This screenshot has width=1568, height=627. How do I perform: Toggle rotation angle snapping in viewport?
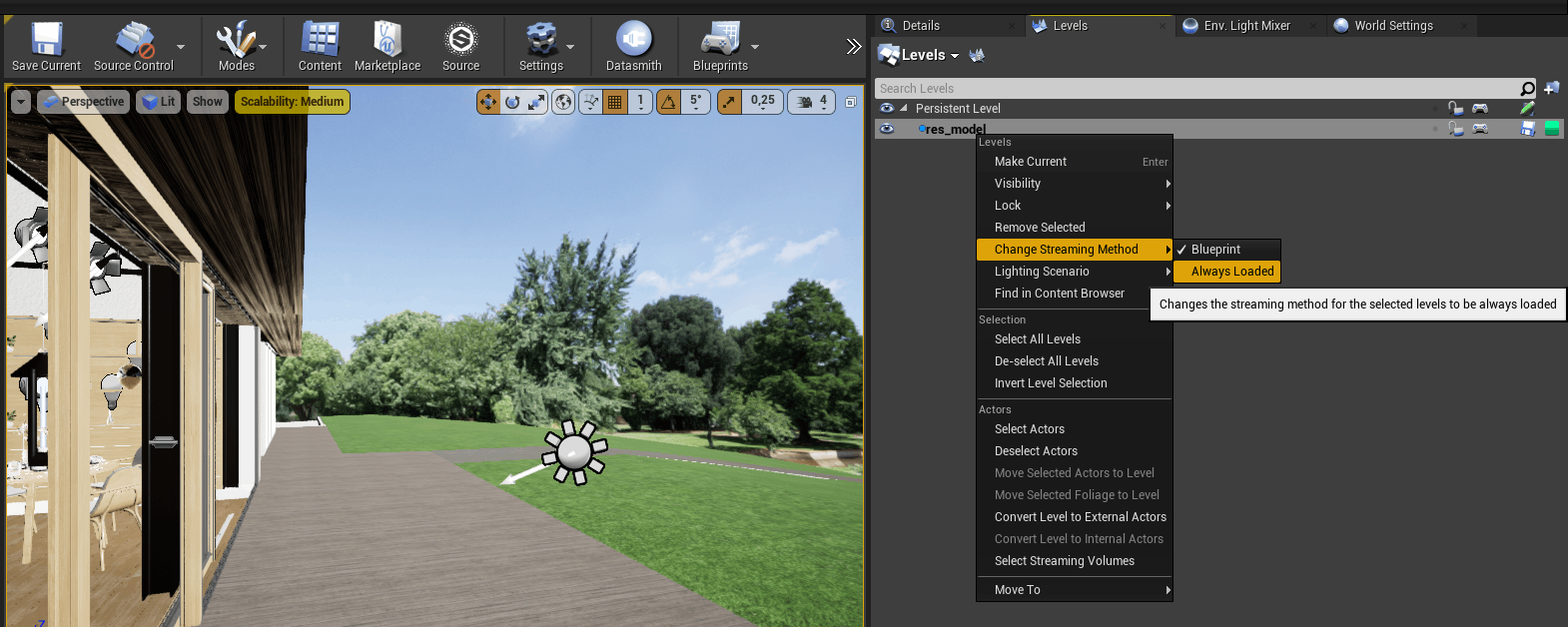pyautogui.click(x=669, y=102)
